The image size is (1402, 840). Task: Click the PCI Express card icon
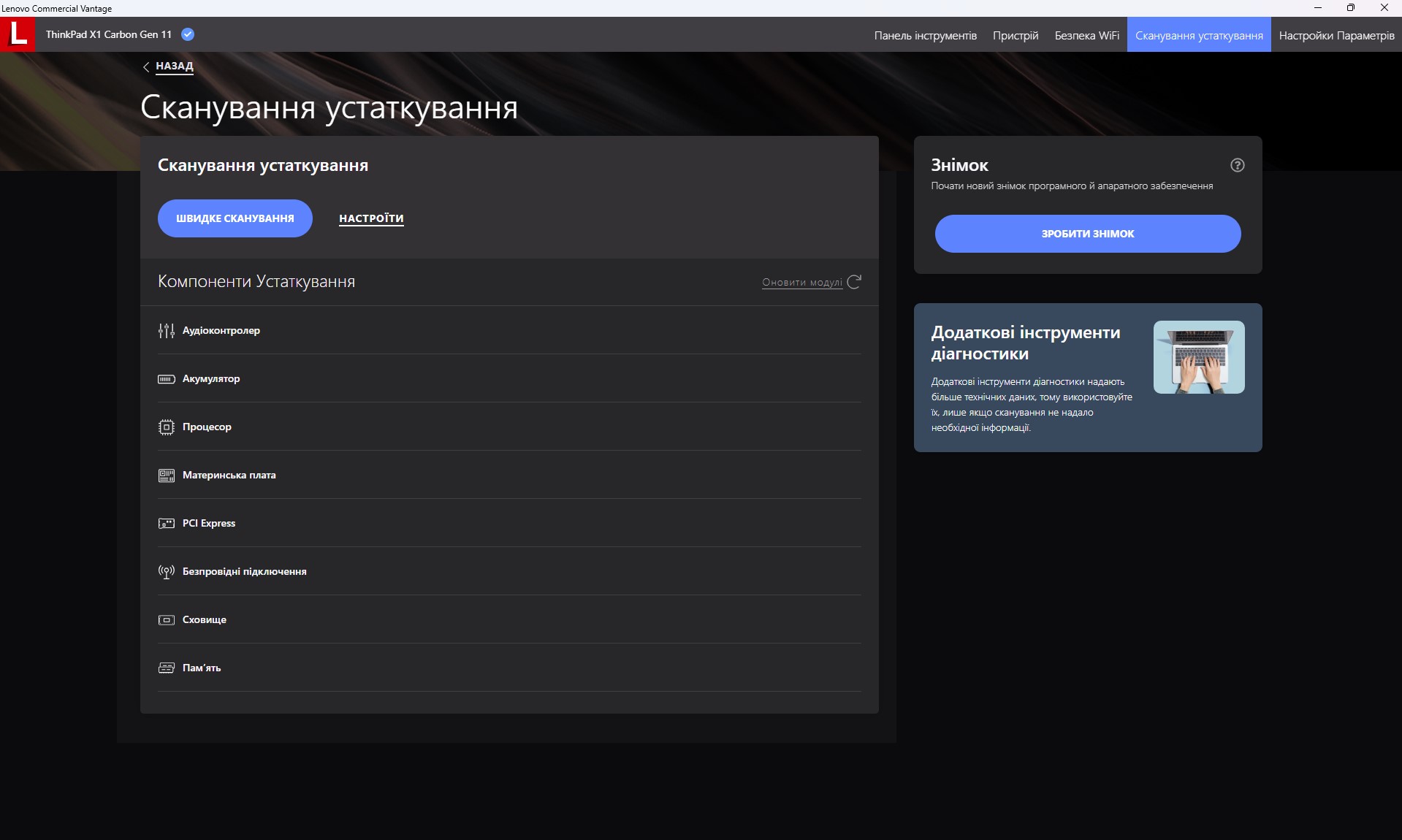tap(166, 524)
